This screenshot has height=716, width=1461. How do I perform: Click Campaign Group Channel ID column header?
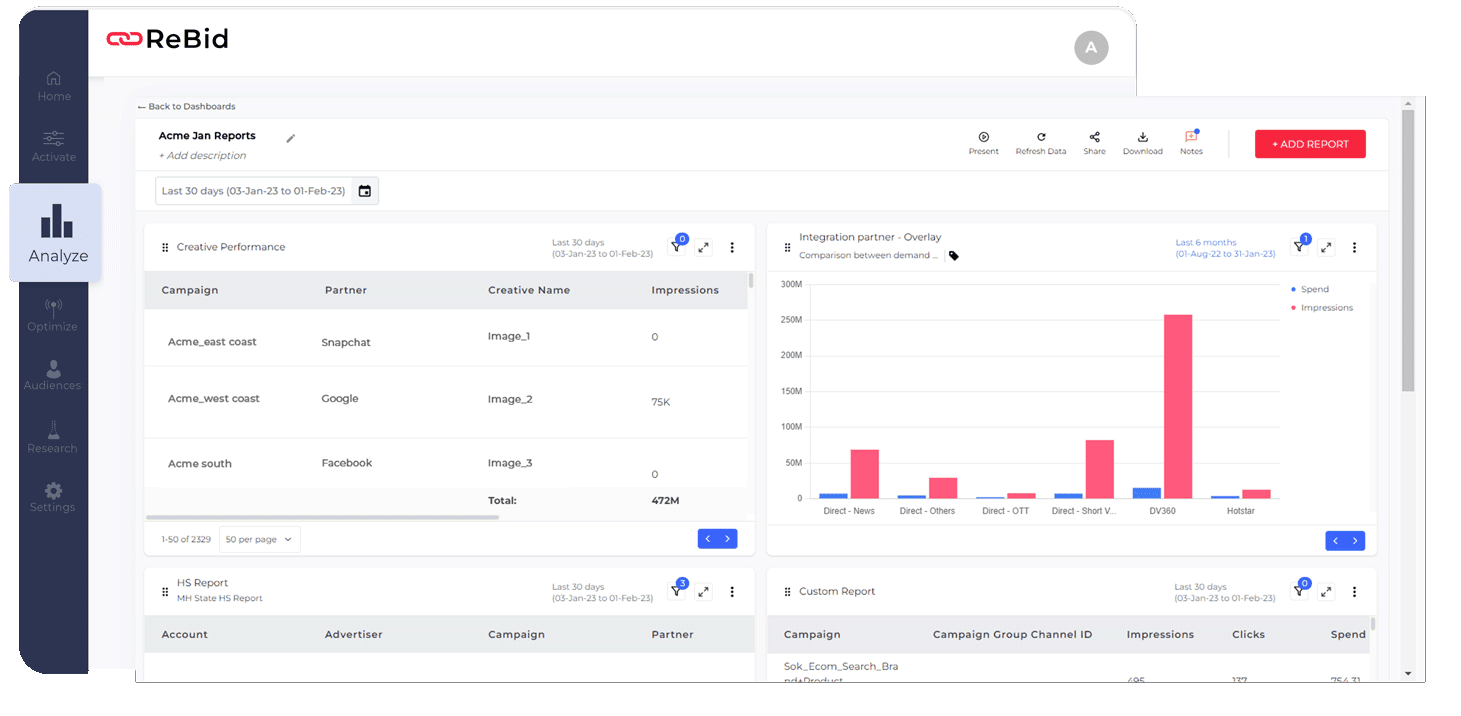[1013, 634]
